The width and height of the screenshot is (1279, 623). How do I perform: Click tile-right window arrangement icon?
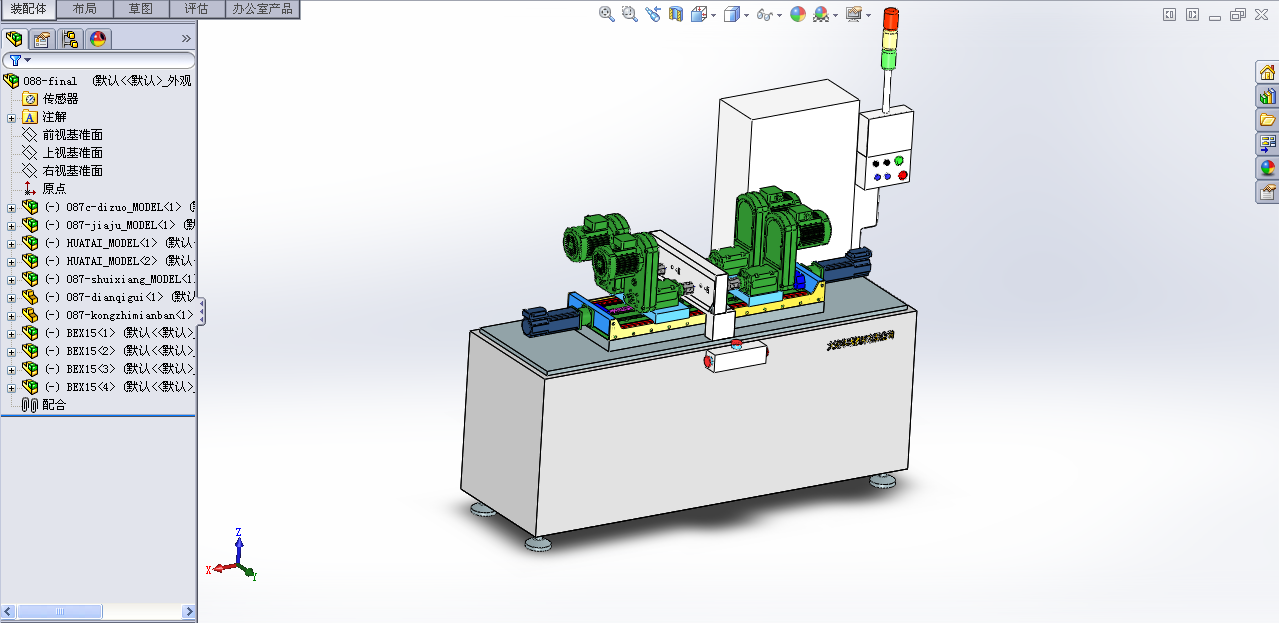[x=1192, y=15]
